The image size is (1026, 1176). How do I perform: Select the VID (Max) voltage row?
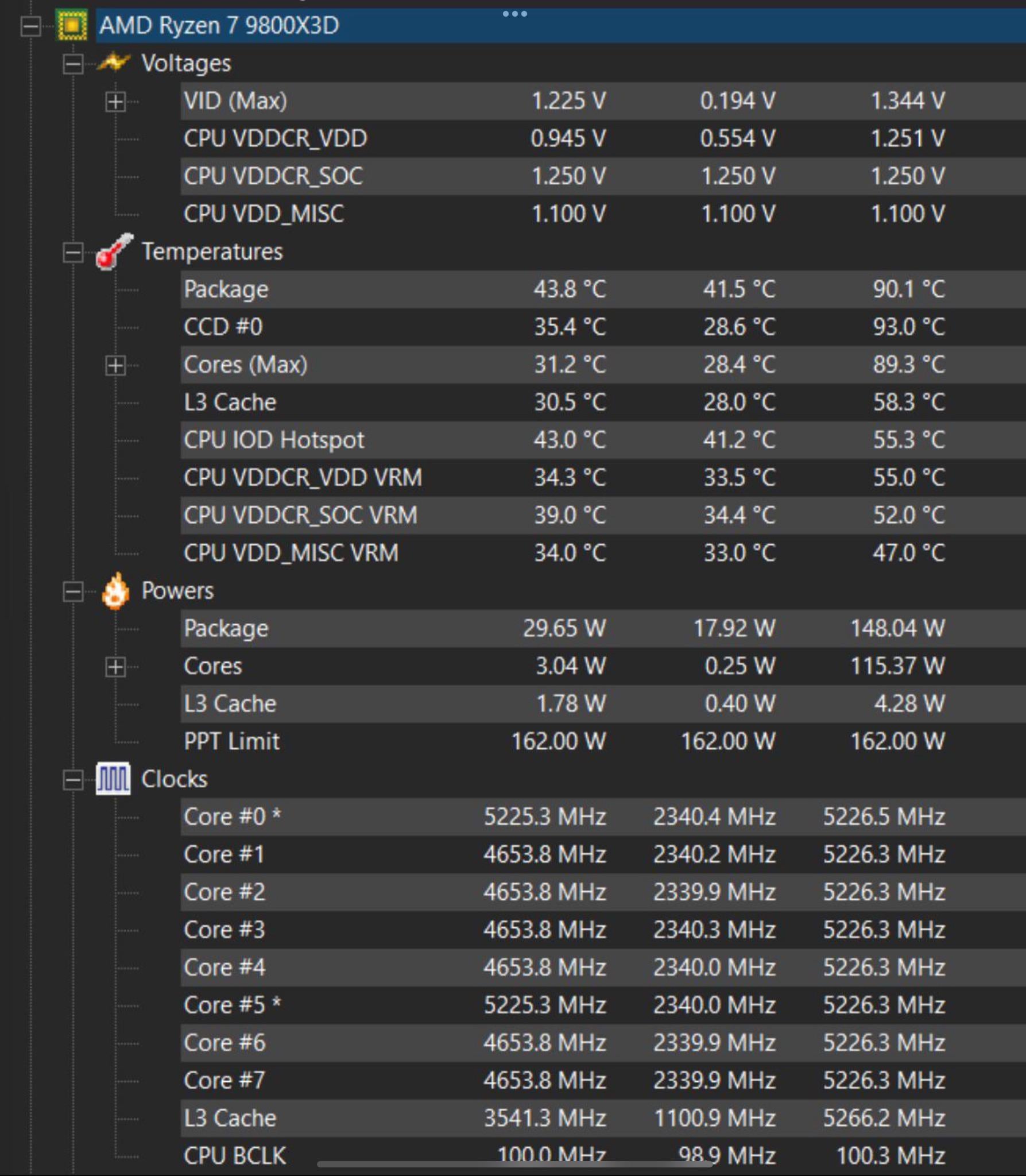point(603,101)
